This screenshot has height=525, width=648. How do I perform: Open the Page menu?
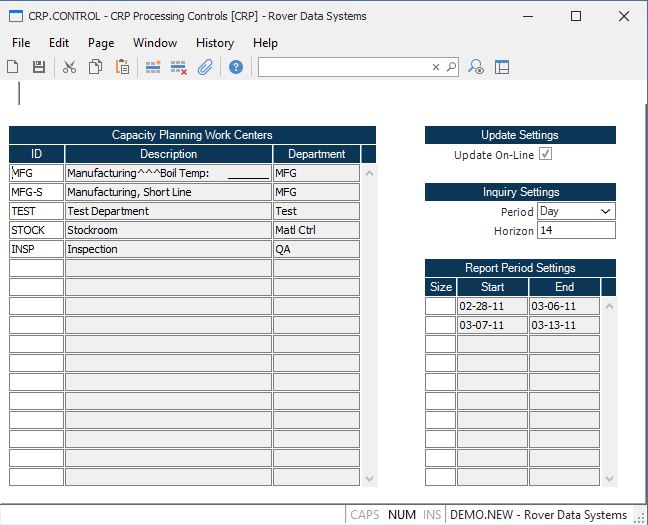click(x=101, y=43)
